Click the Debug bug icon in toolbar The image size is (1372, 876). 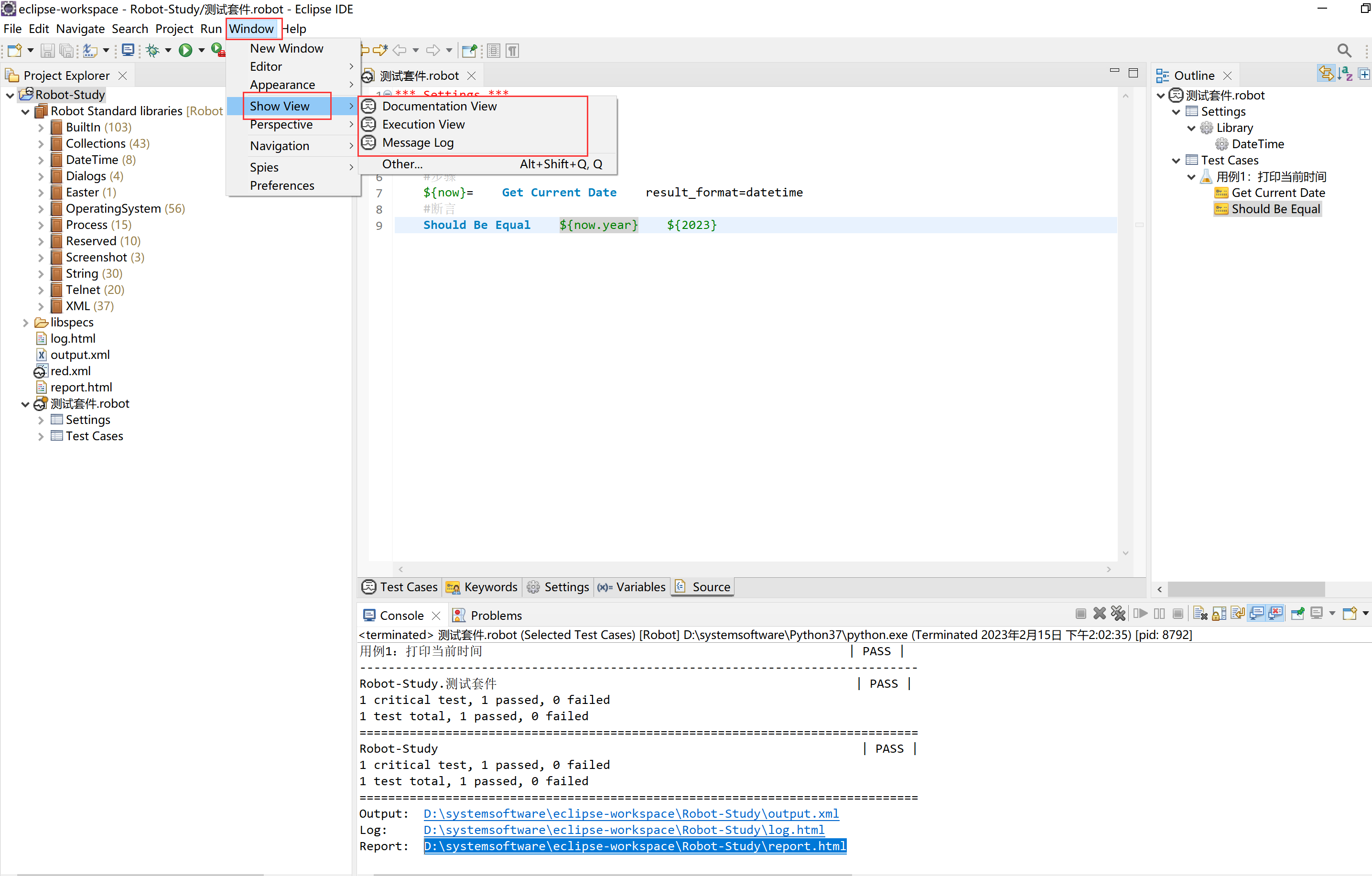[x=152, y=50]
